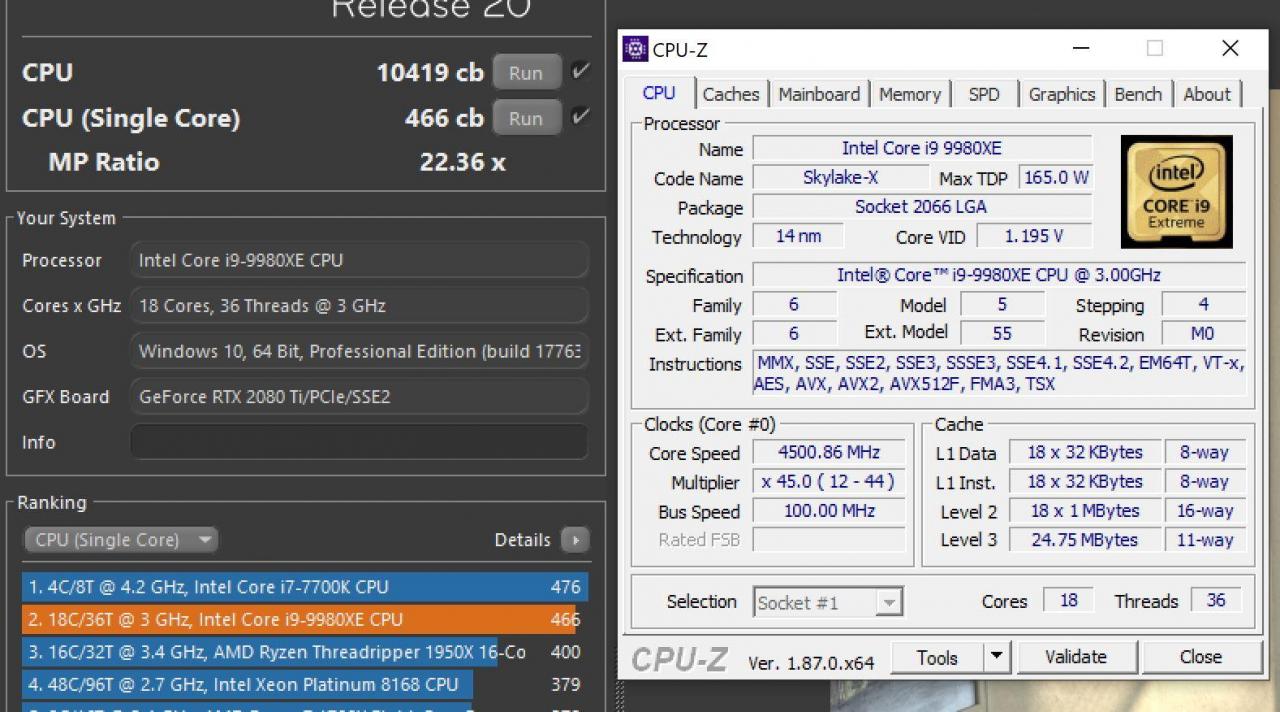
Task: Click the CPU-Z application icon in the title bar
Action: coord(634,48)
